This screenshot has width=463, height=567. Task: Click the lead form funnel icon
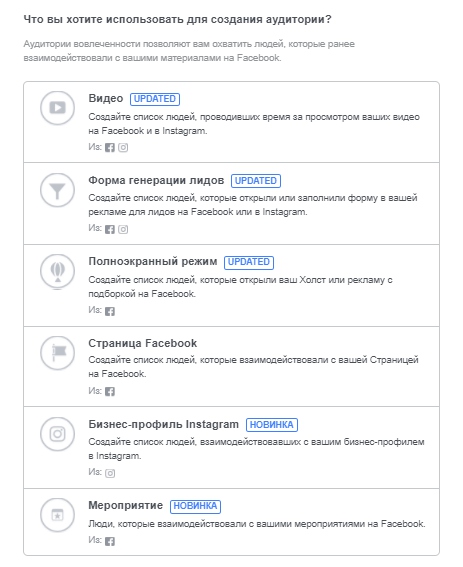(57, 190)
